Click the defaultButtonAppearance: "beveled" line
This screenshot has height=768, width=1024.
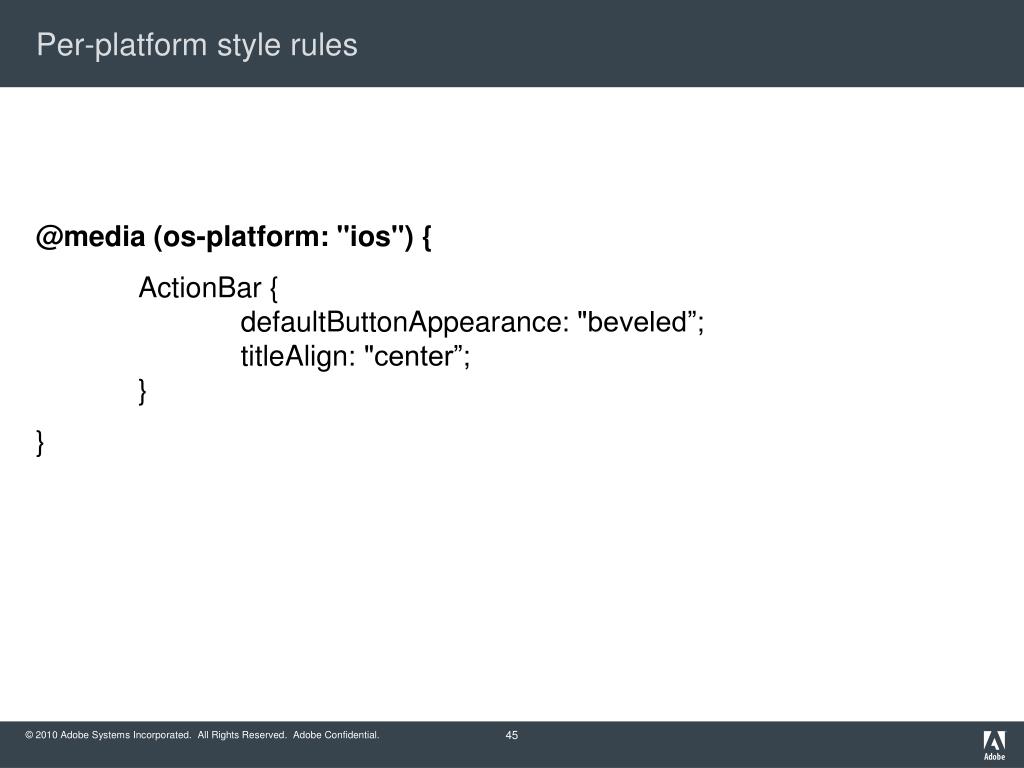[472, 322]
